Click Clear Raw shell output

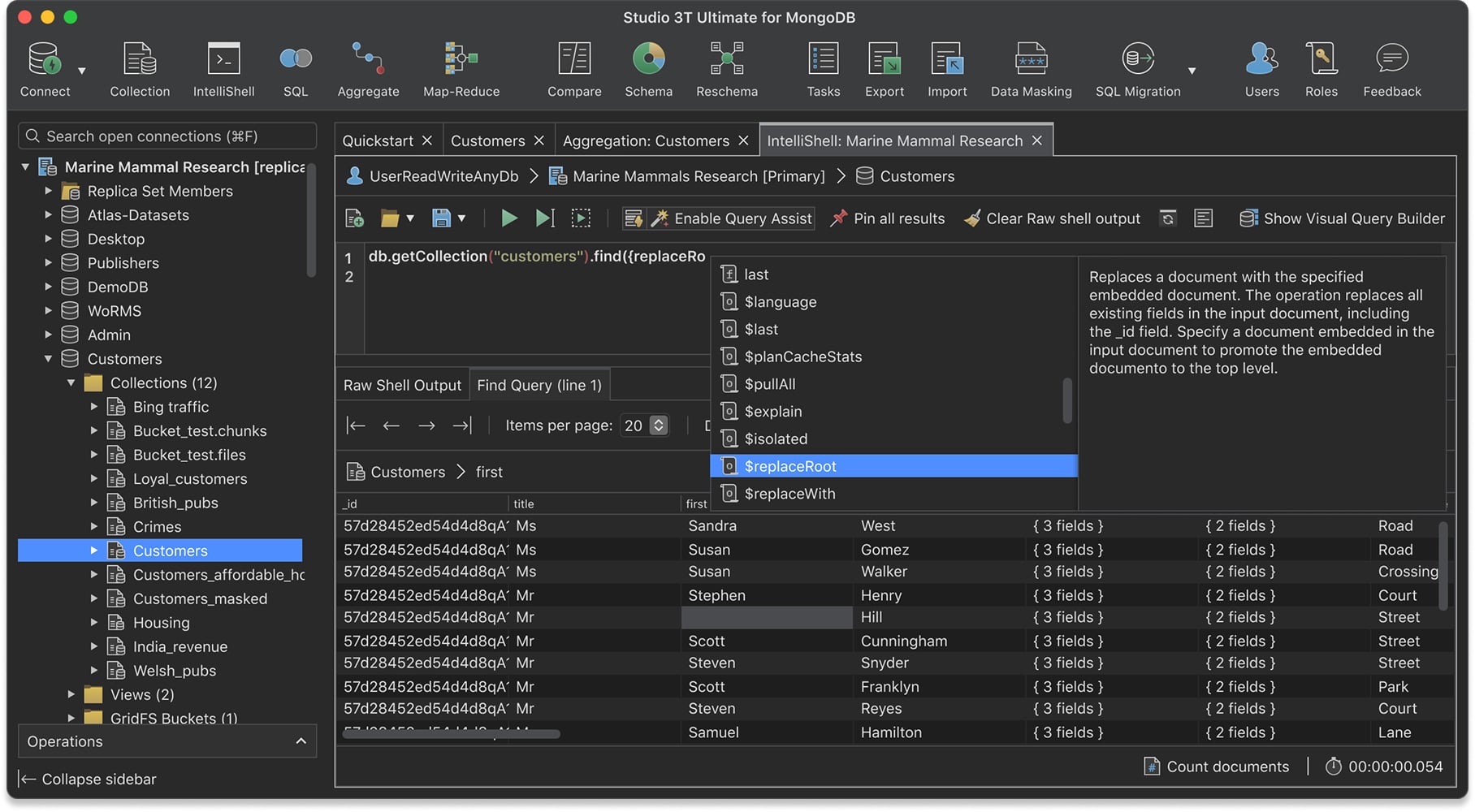pos(1052,218)
